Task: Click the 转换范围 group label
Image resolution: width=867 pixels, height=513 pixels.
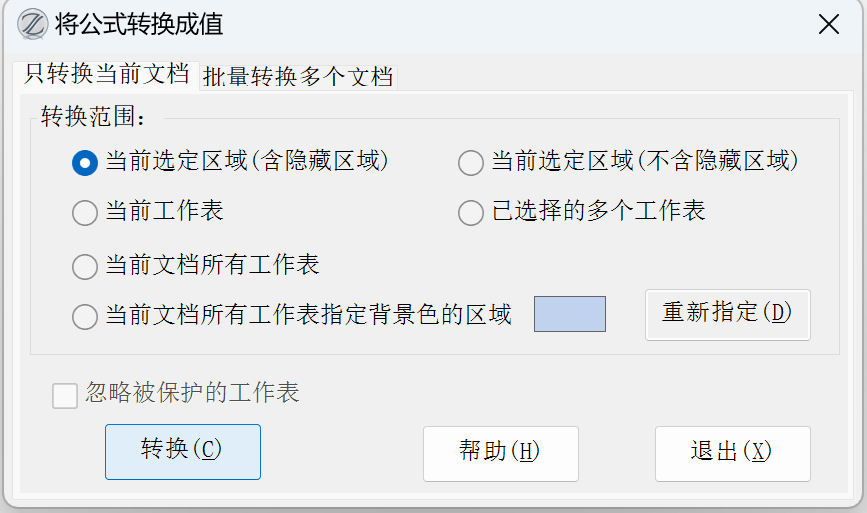Action: pos(93,117)
